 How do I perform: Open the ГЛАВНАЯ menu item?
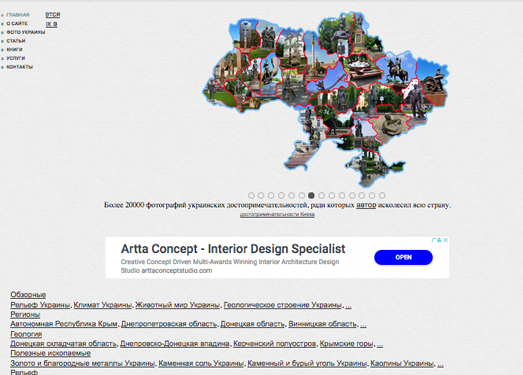click(18, 15)
